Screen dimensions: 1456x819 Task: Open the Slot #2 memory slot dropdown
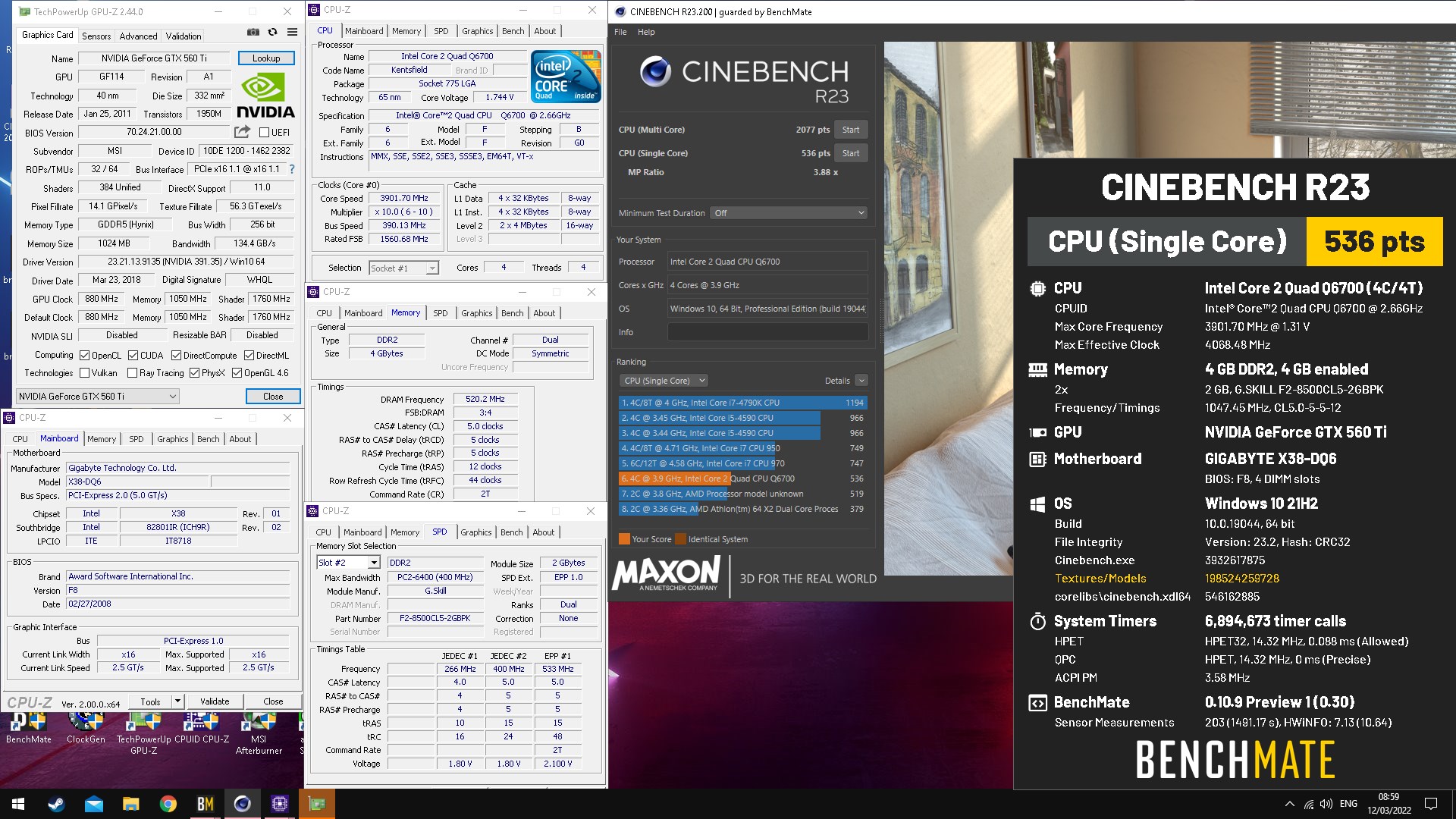pyautogui.click(x=347, y=563)
